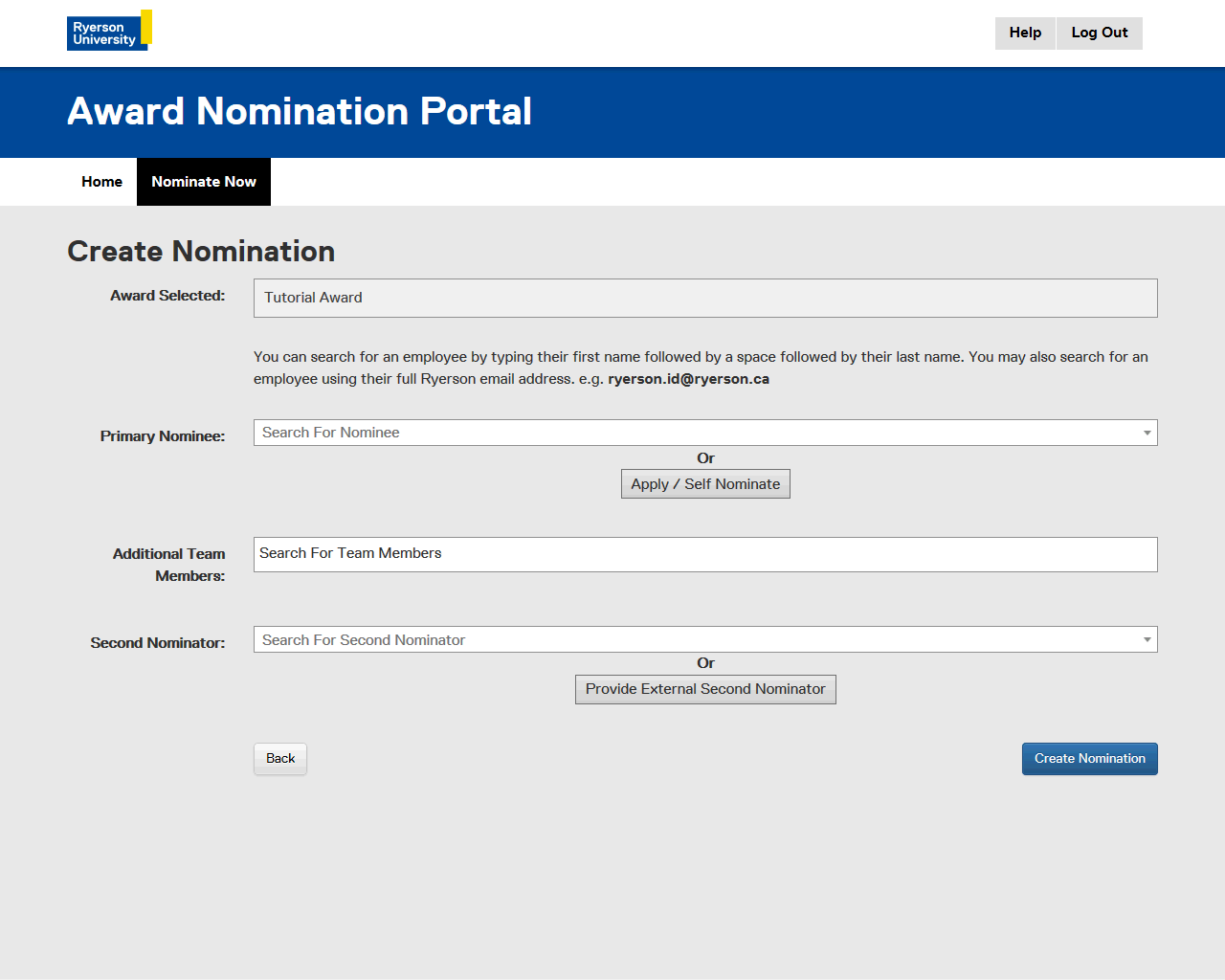Click the Primary Nominee label

pyautogui.click(x=163, y=436)
